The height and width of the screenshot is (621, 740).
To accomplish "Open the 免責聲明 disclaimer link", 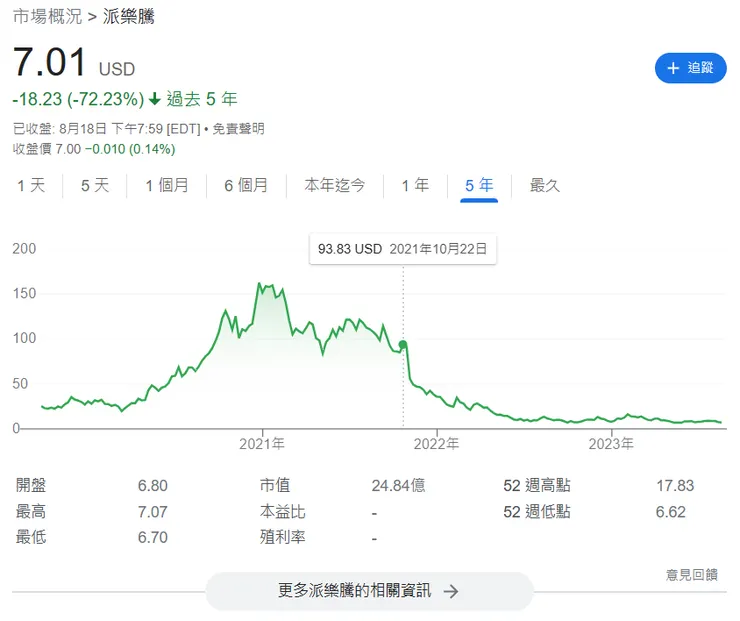I will point(238,129).
